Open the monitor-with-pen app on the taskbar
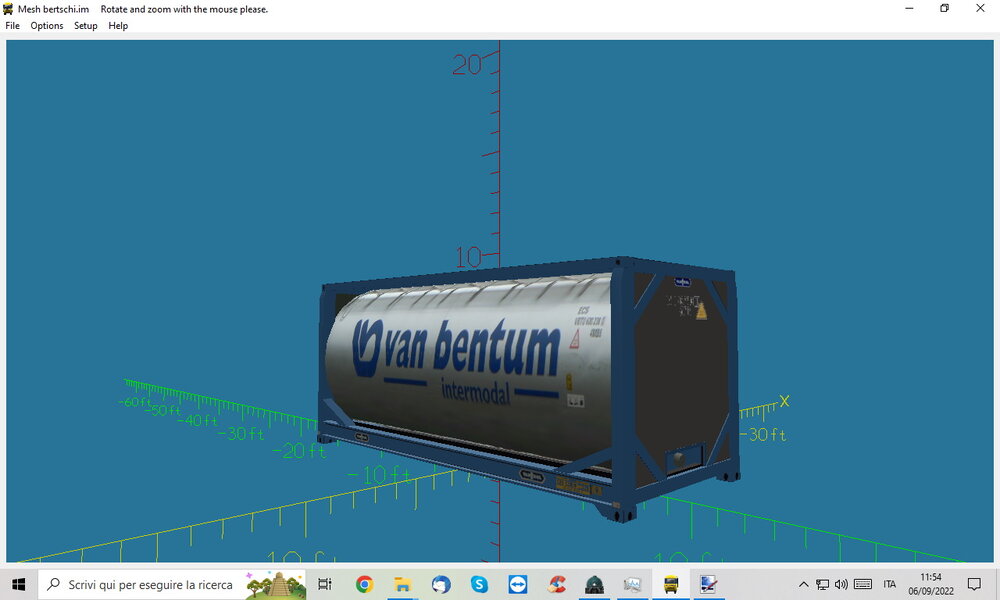This screenshot has height=600, width=1000. click(708, 584)
